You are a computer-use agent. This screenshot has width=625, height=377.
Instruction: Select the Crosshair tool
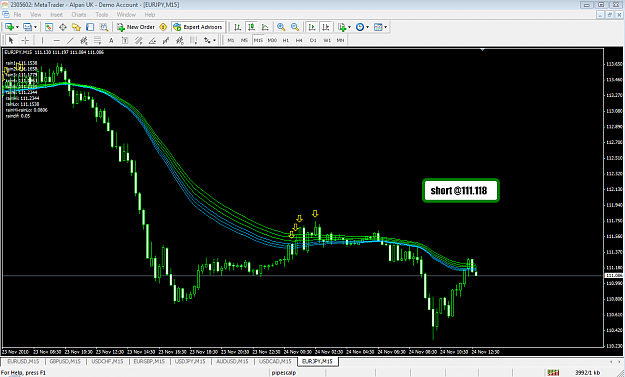click(25, 40)
